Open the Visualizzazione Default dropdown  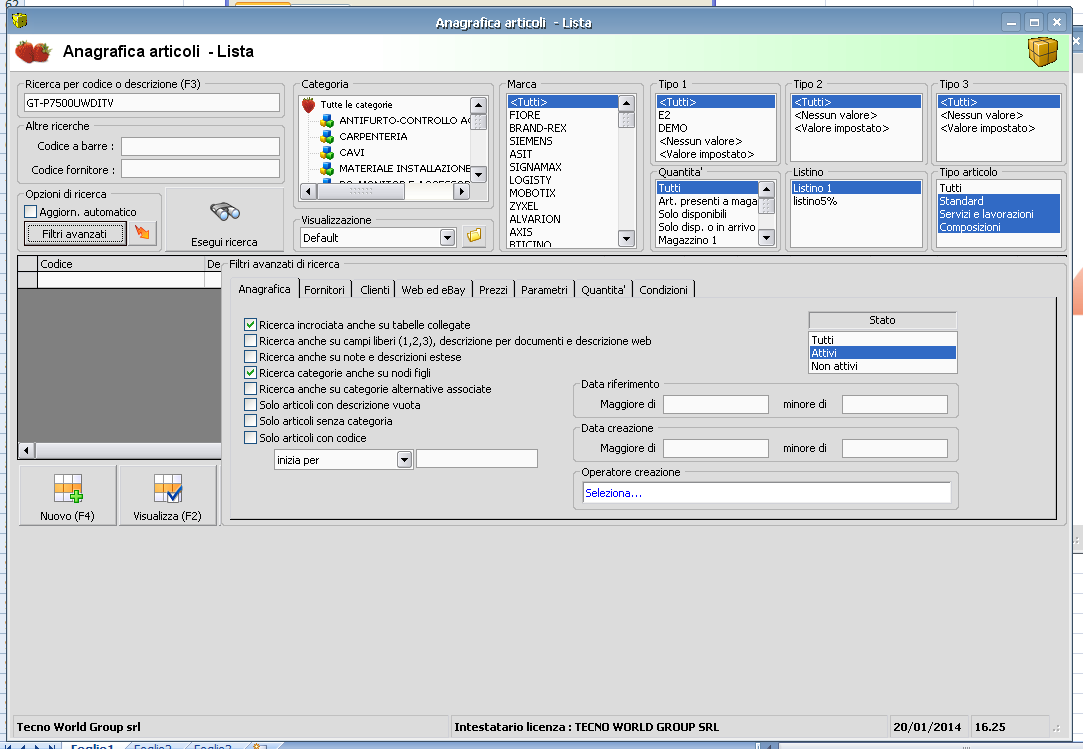tap(447, 238)
